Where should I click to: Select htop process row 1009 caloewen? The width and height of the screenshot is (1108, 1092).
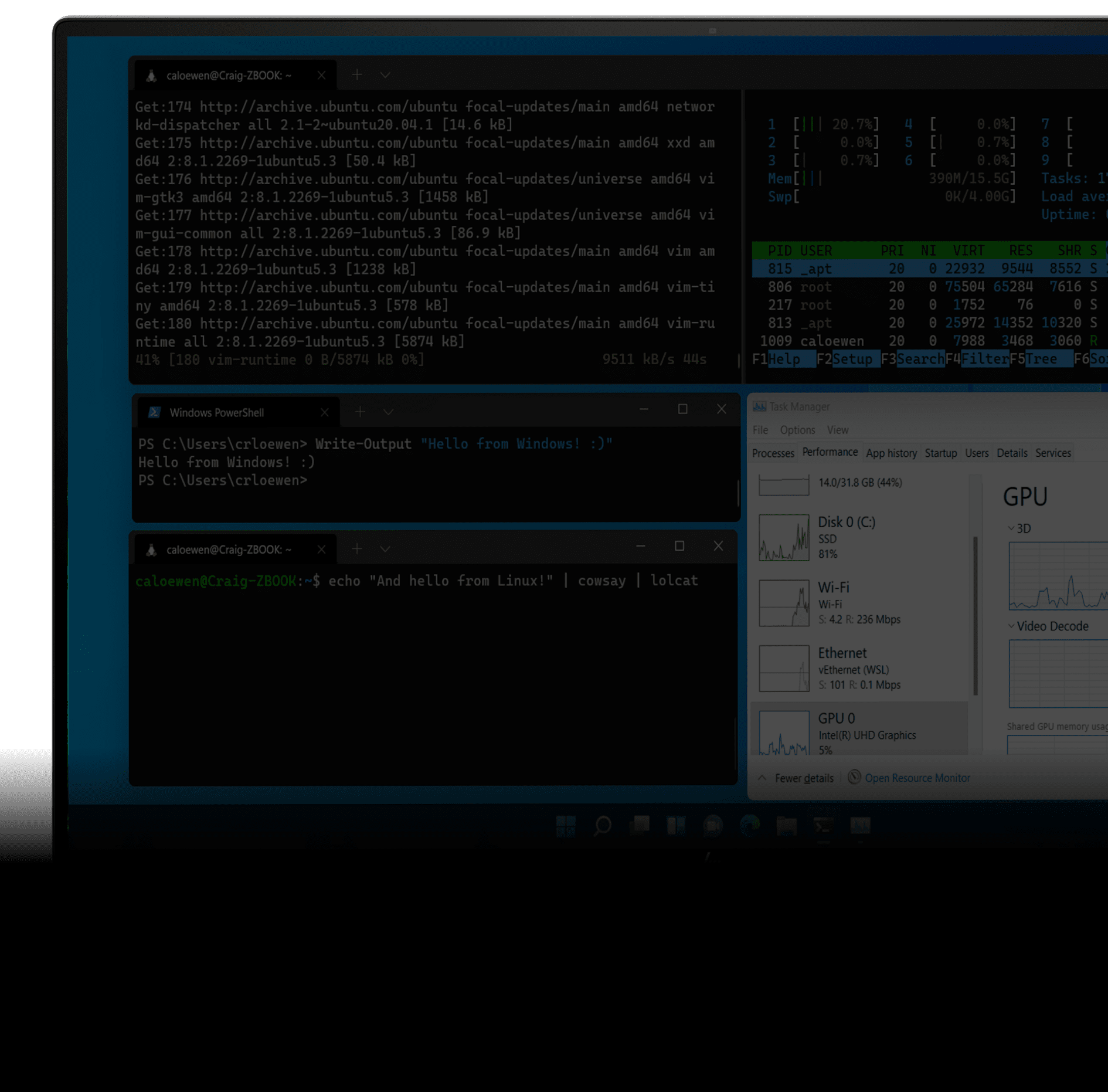(x=929, y=341)
